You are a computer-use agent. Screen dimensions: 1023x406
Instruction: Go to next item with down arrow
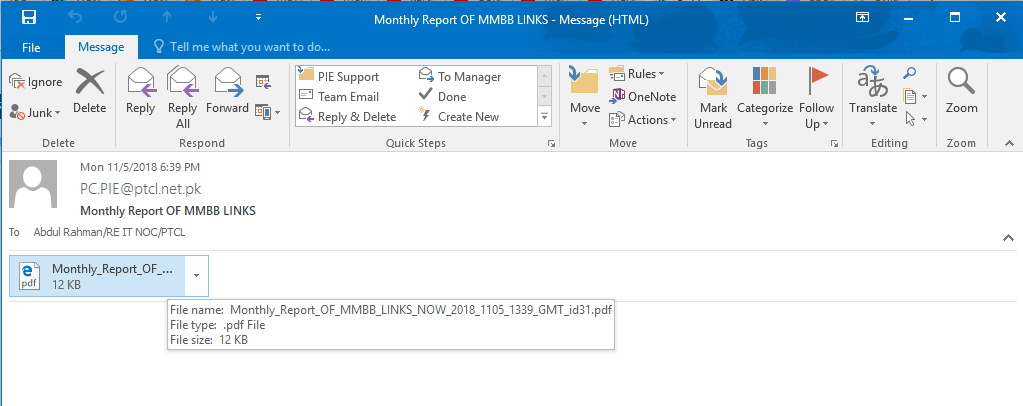coord(213,18)
